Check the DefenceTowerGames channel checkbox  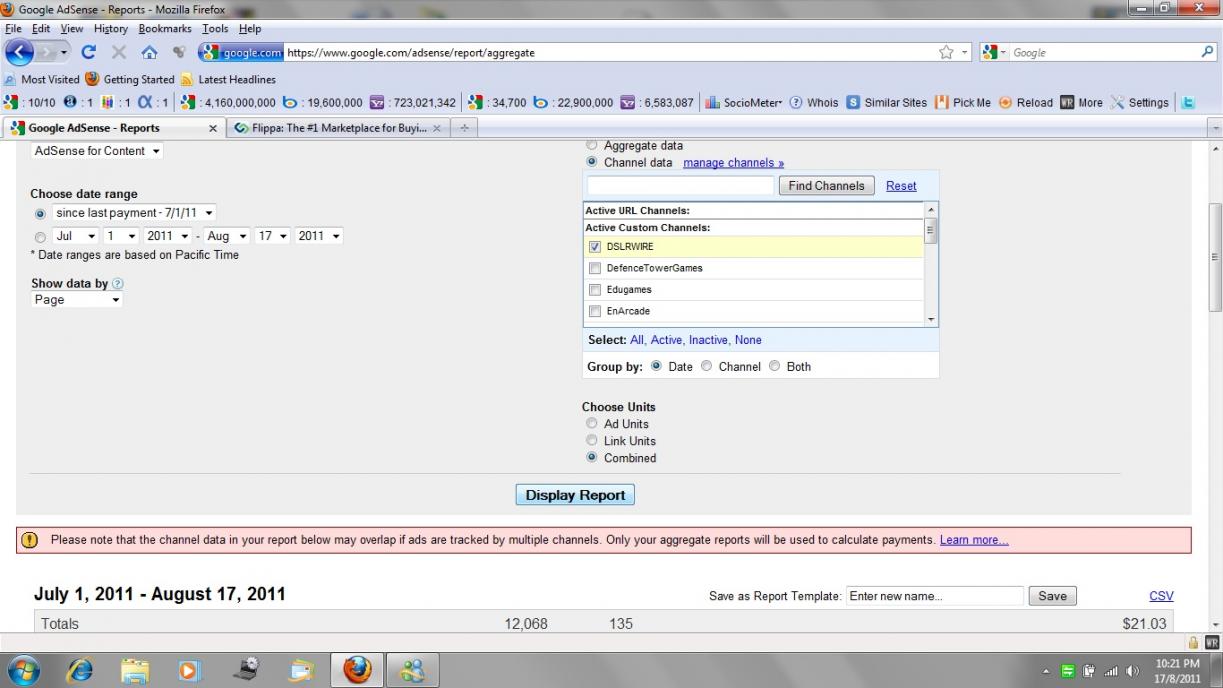pos(595,268)
